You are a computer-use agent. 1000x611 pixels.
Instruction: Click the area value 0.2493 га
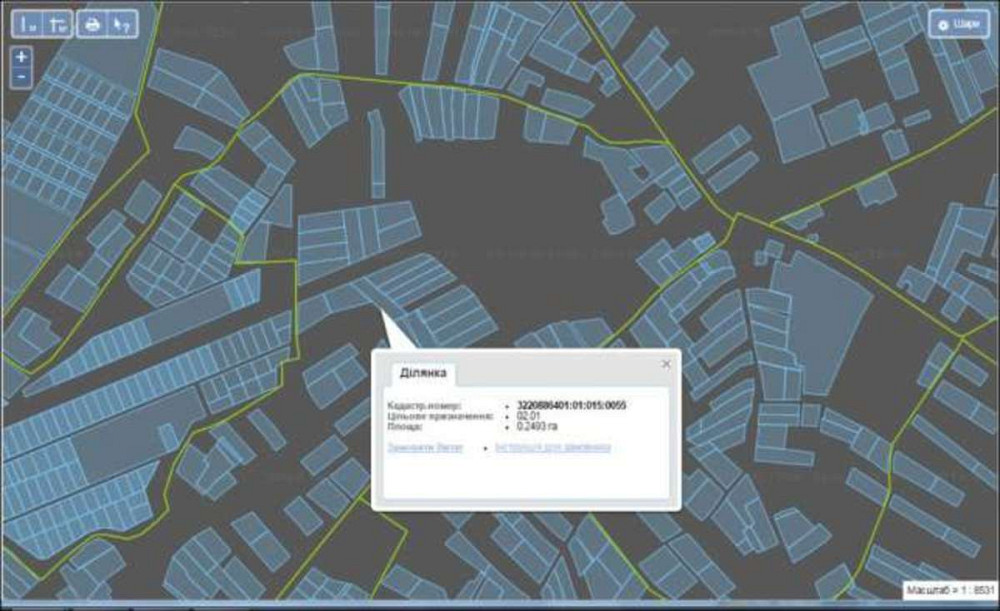click(538, 426)
